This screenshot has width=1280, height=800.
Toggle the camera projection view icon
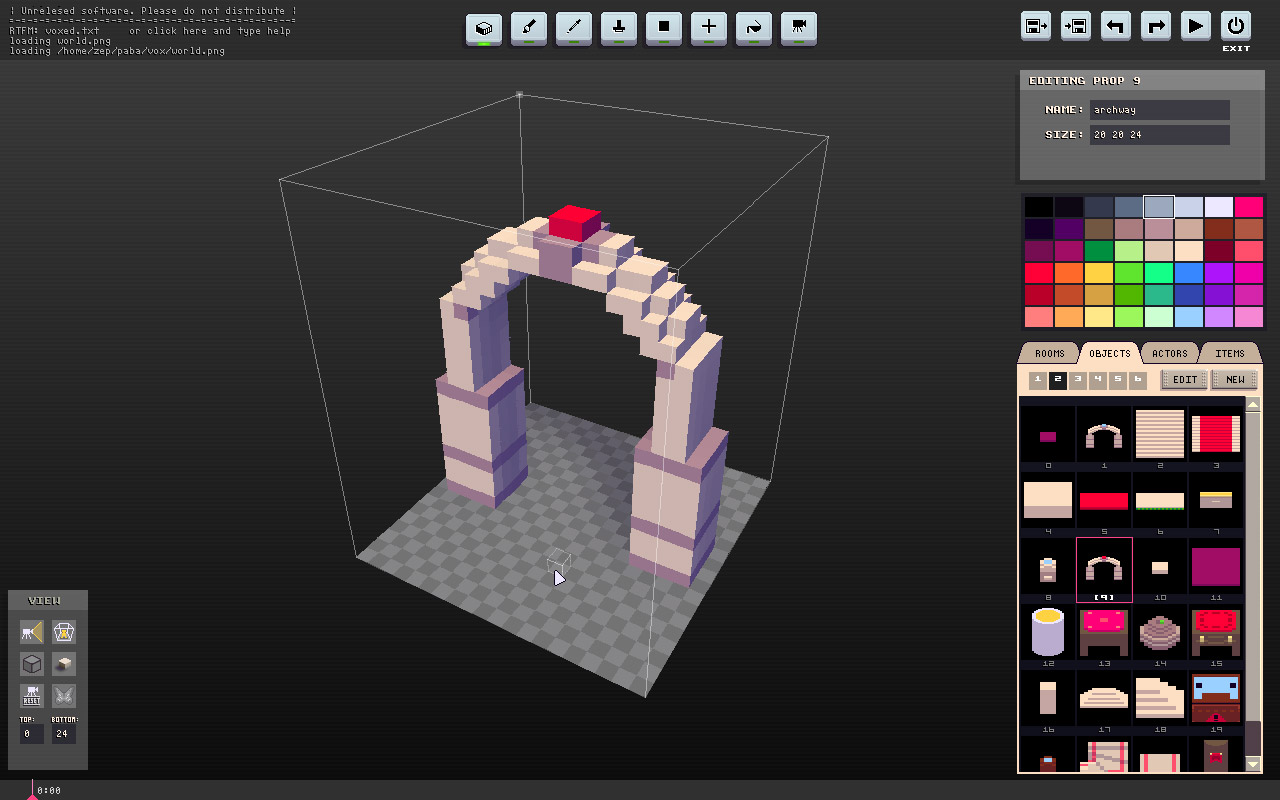coord(32,632)
